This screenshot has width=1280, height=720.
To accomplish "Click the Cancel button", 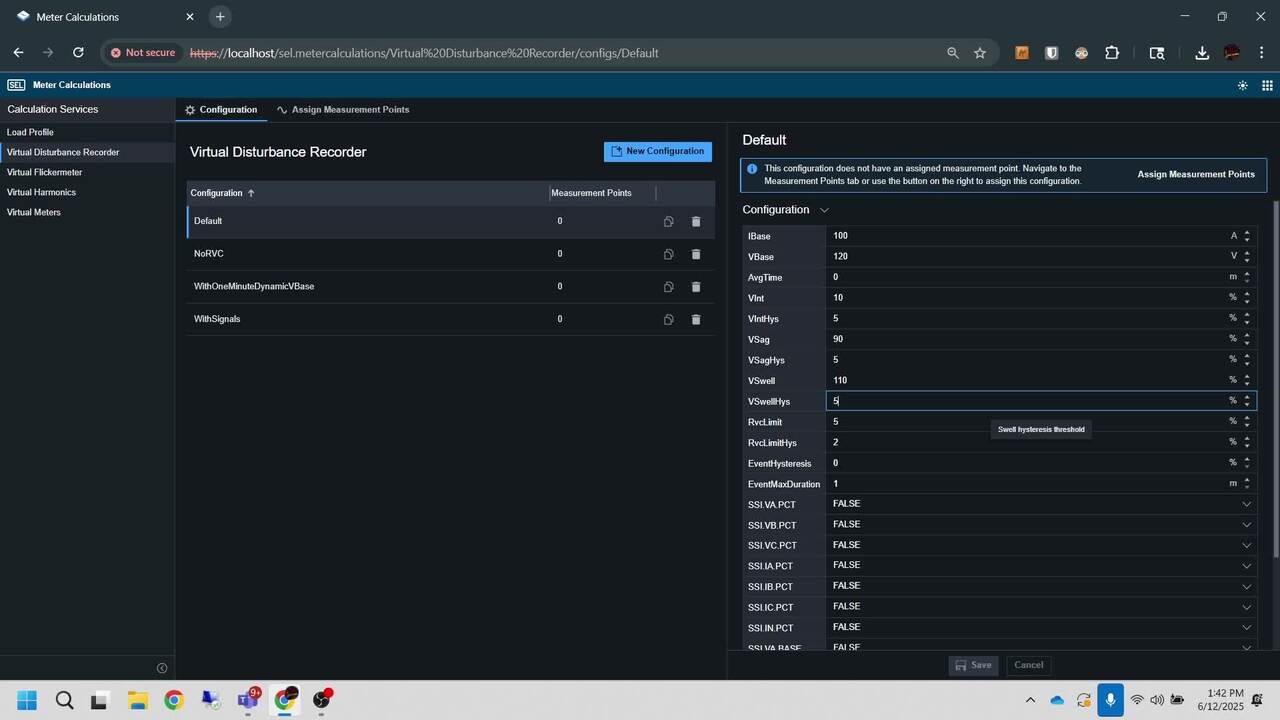I will coord(1028,665).
